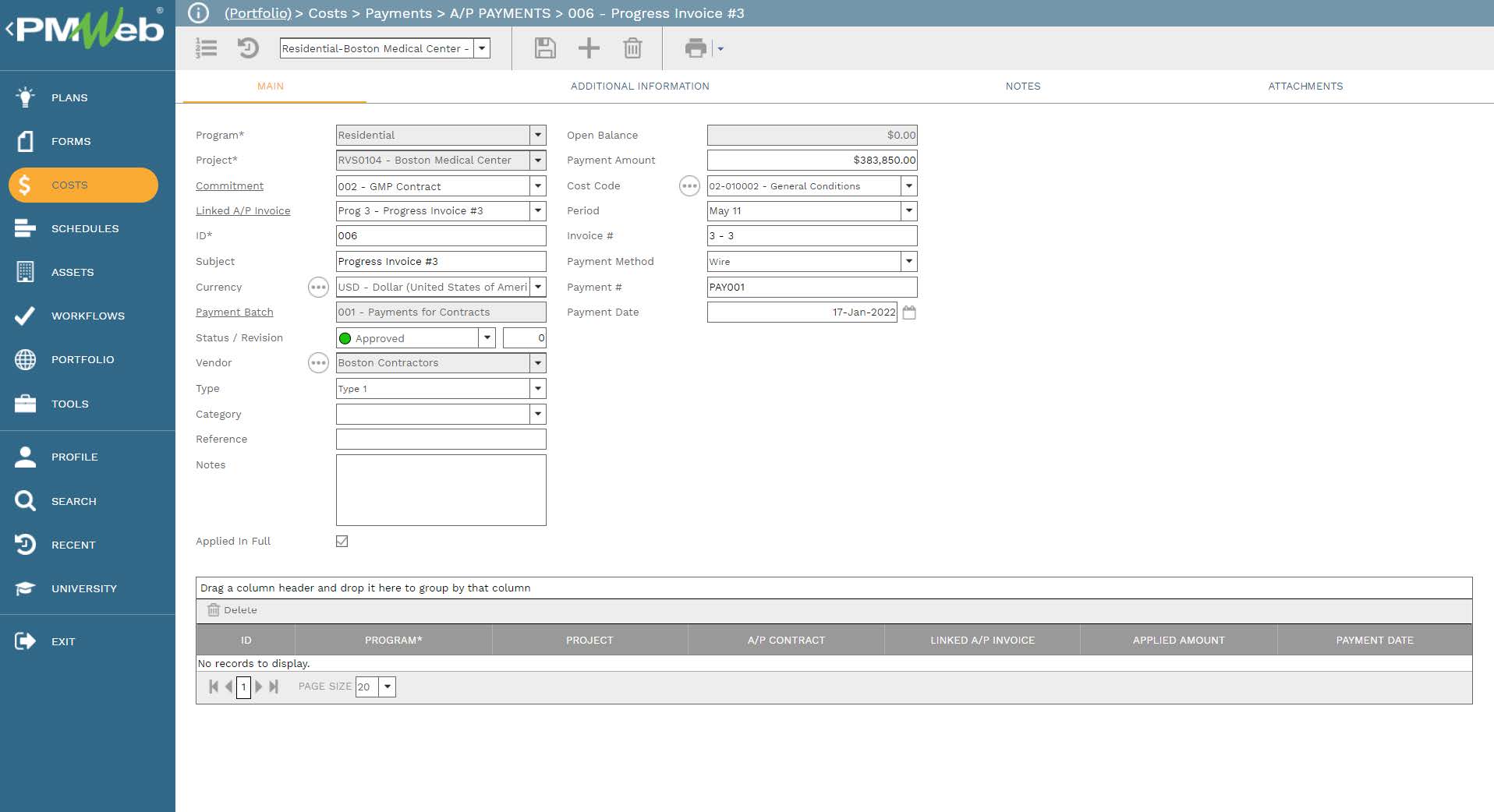The width and height of the screenshot is (1494, 812).
Task: Click the Payment Amount field
Action: 812,160
